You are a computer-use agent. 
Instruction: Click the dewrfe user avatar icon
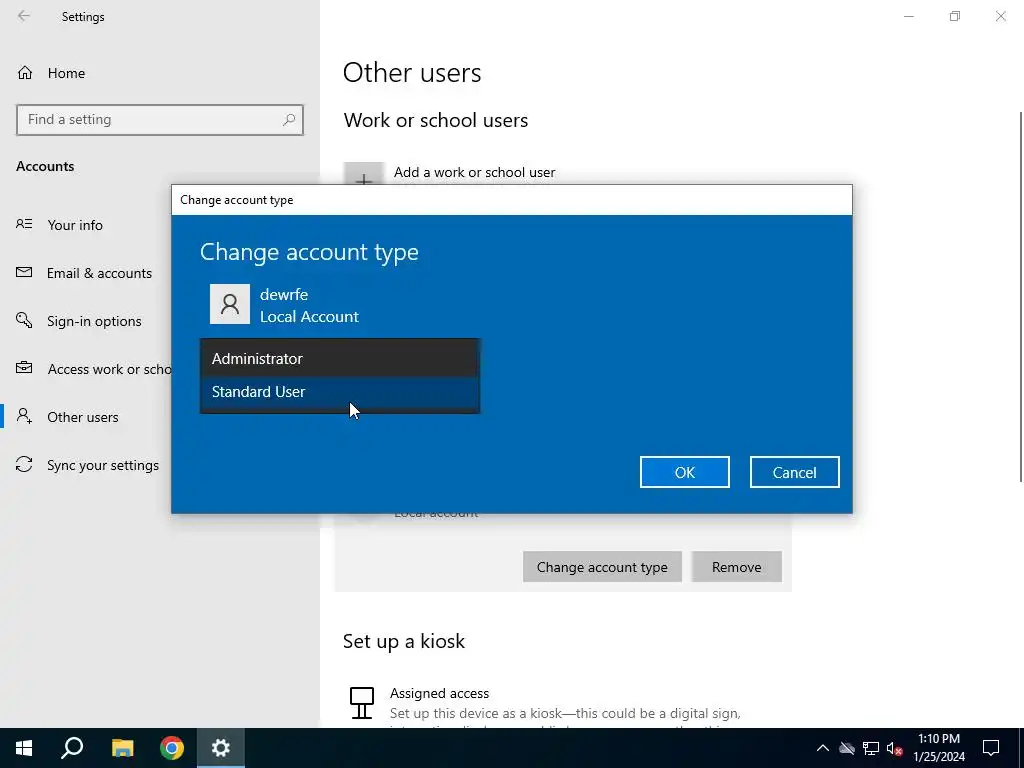point(230,304)
